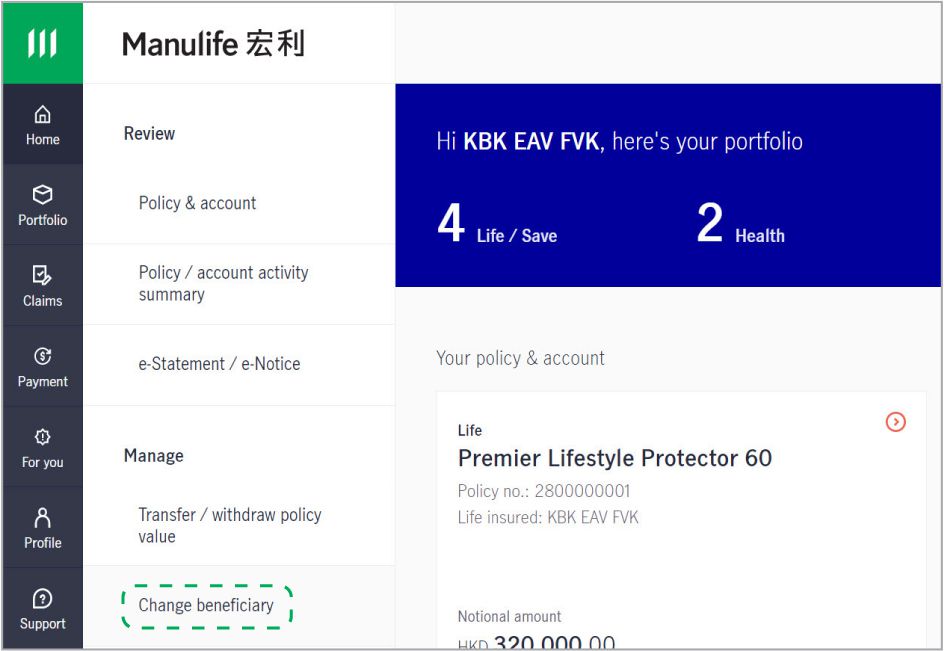Image resolution: width=944 pixels, height=651 pixels.
Task: Open the For you sidebar icon
Action: 42,447
